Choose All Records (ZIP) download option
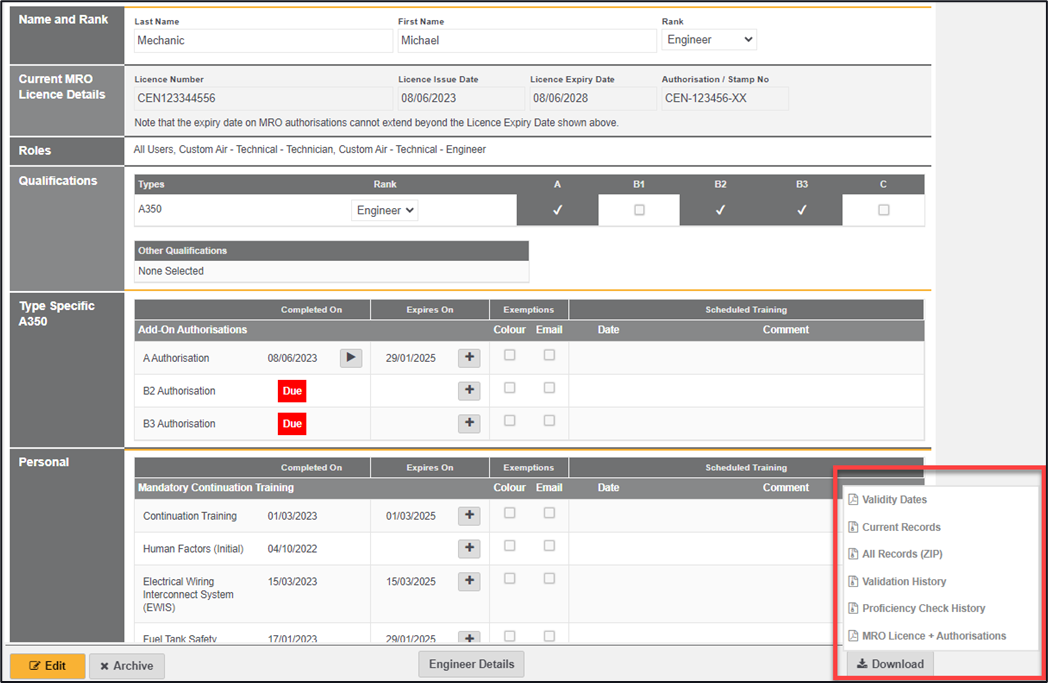This screenshot has height=683, width=1048. (902, 554)
